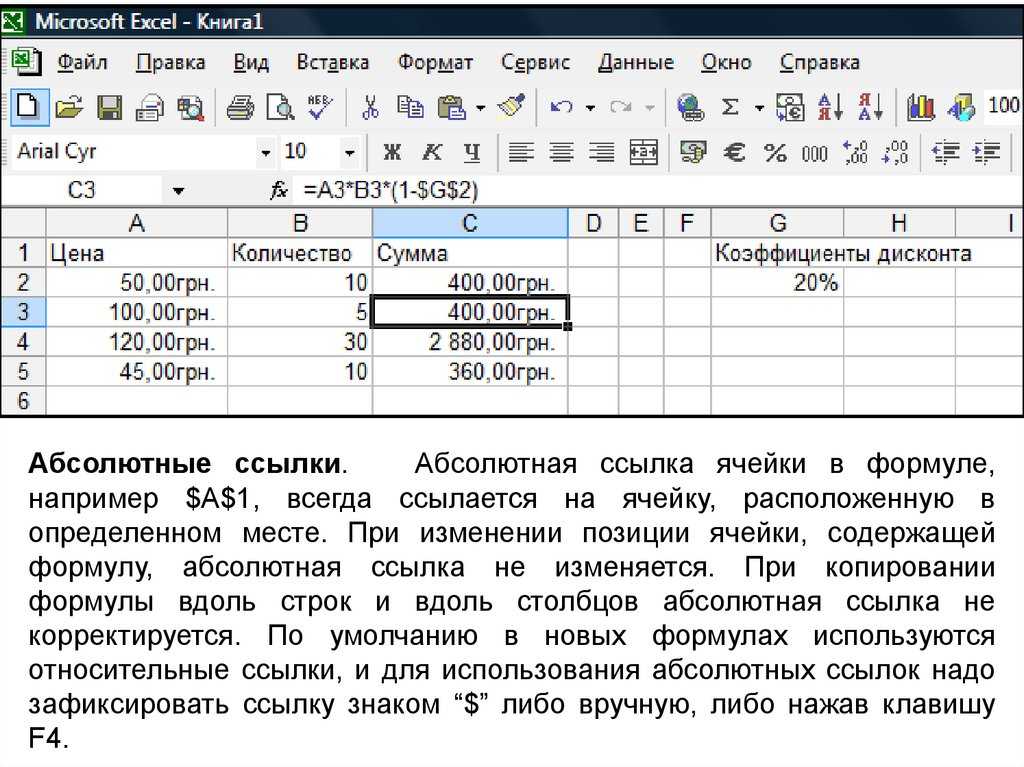Click the New workbook icon
The width and height of the screenshot is (1024, 767).
(x=27, y=106)
